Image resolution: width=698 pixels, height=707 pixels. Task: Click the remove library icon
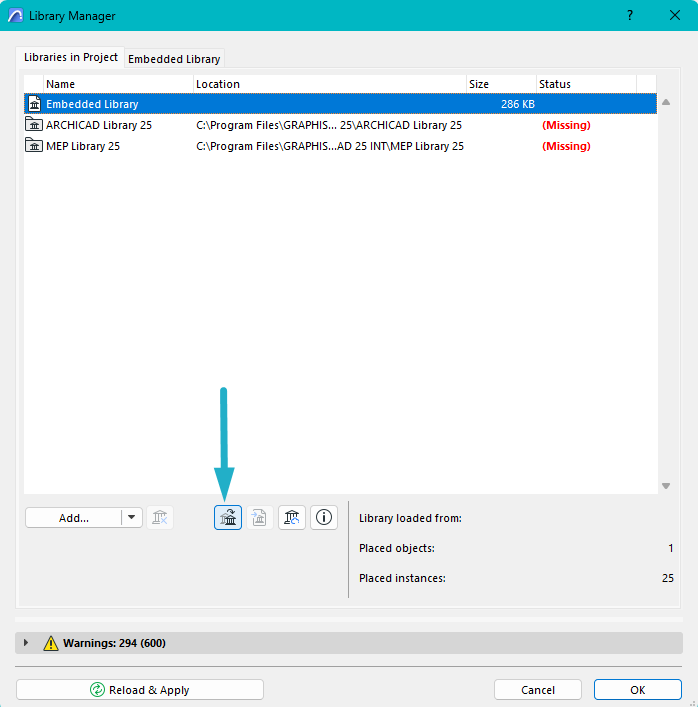(160, 517)
